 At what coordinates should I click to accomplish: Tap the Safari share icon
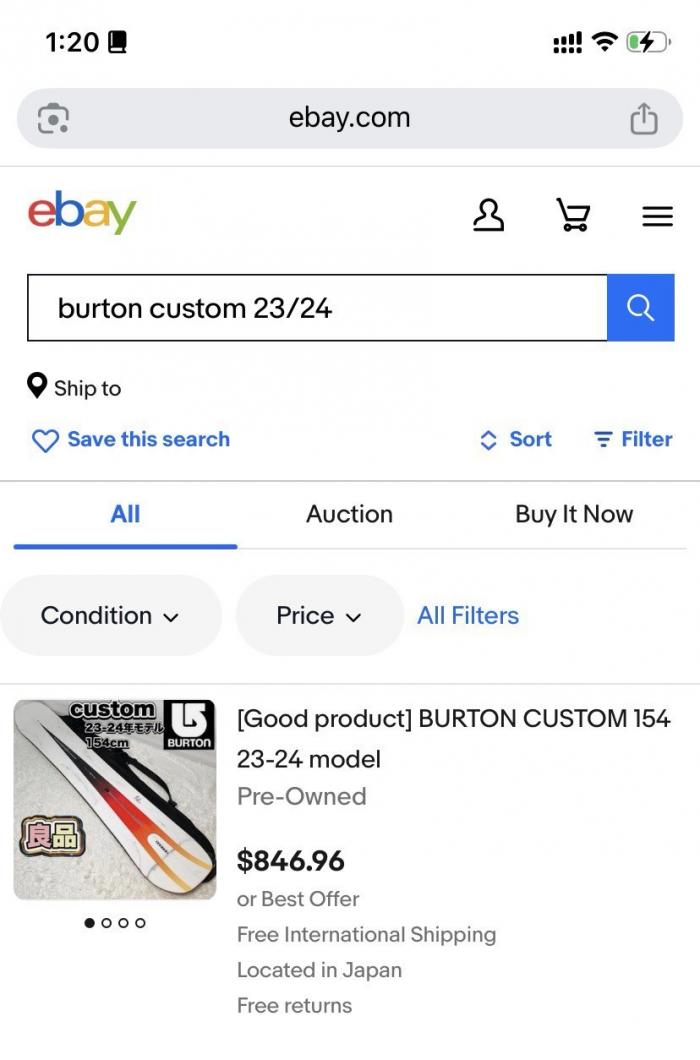pos(643,119)
